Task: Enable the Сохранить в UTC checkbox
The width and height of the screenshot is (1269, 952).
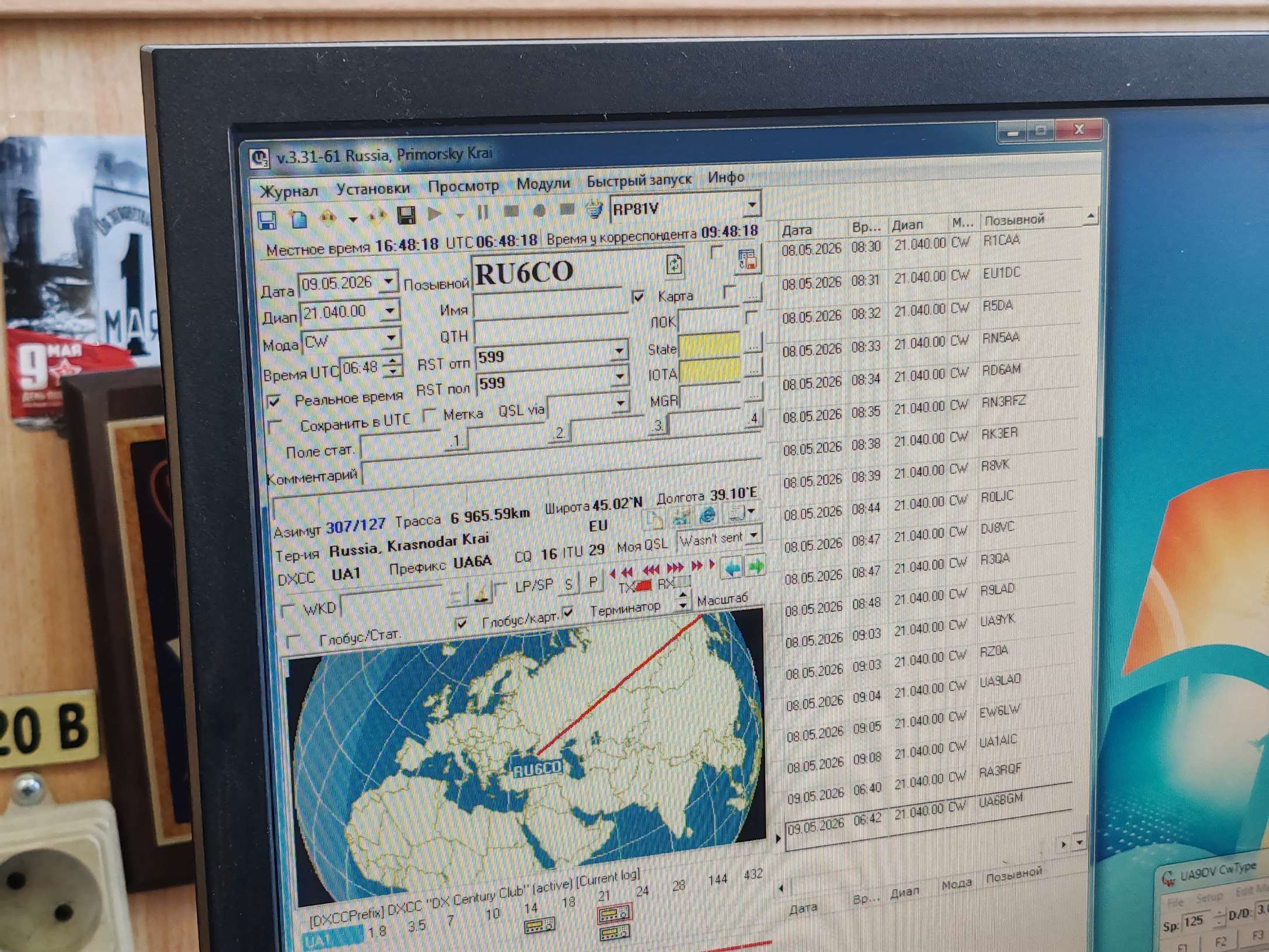Action: pos(274,427)
